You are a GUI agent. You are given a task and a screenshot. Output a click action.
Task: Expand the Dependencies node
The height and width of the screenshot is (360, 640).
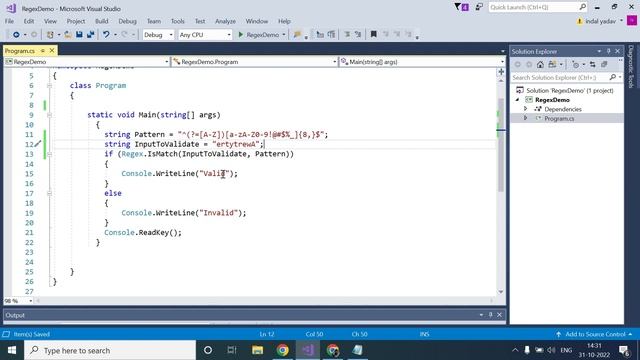[x=526, y=109]
